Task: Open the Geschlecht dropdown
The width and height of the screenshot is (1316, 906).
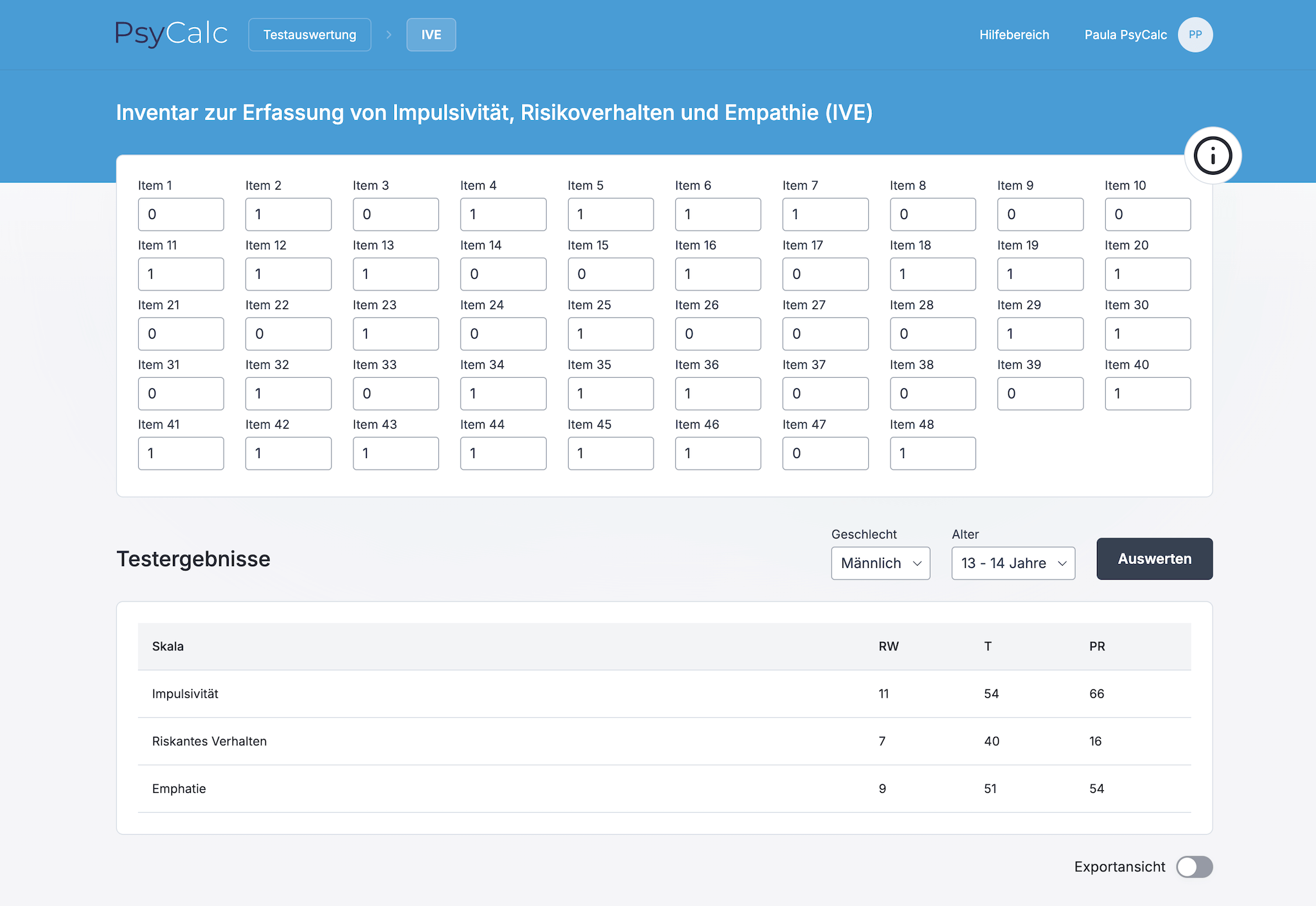Action: pyautogui.click(x=880, y=563)
